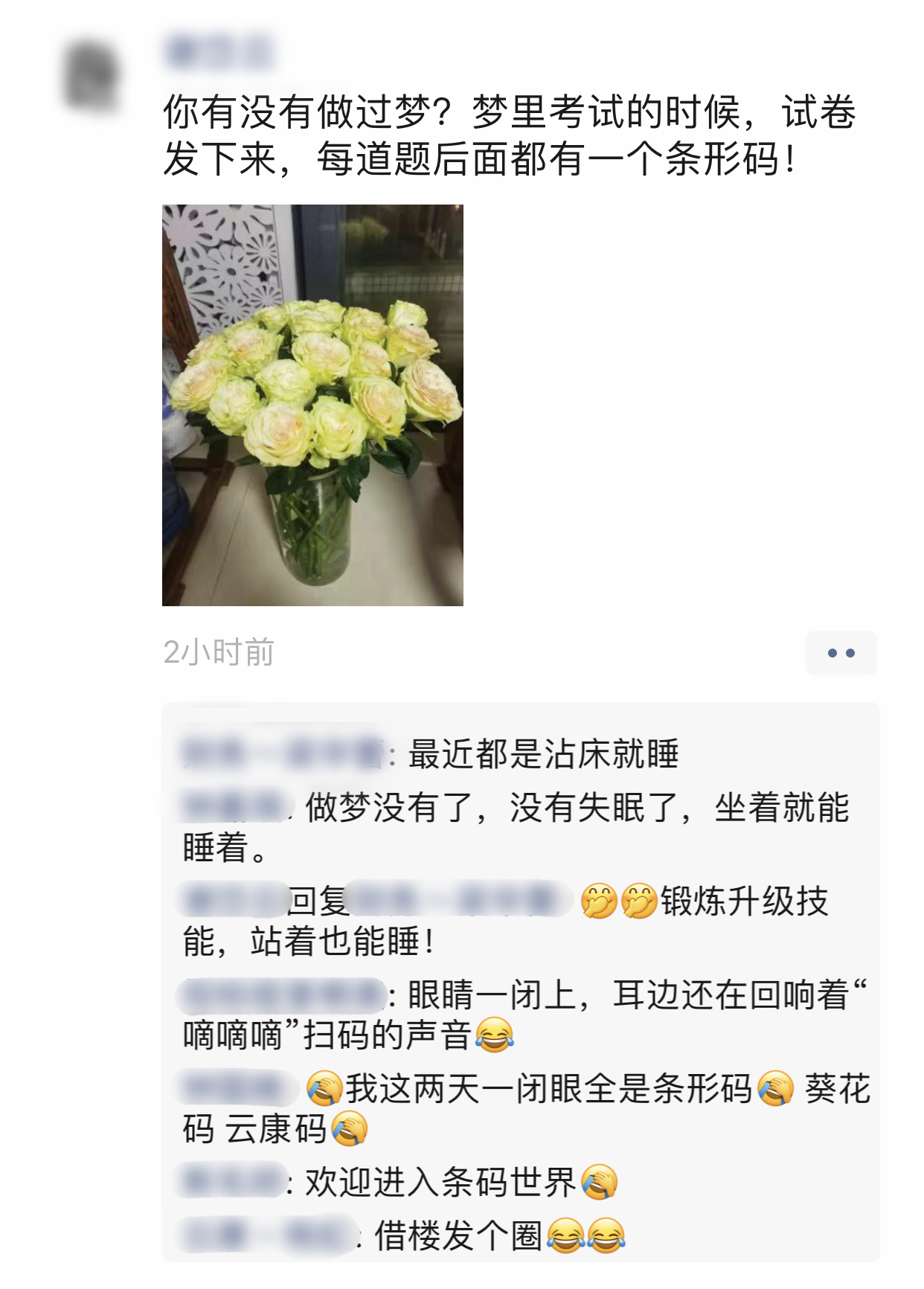Tap the poster's blurred username
This screenshot has height=1289, width=924.
219,51
